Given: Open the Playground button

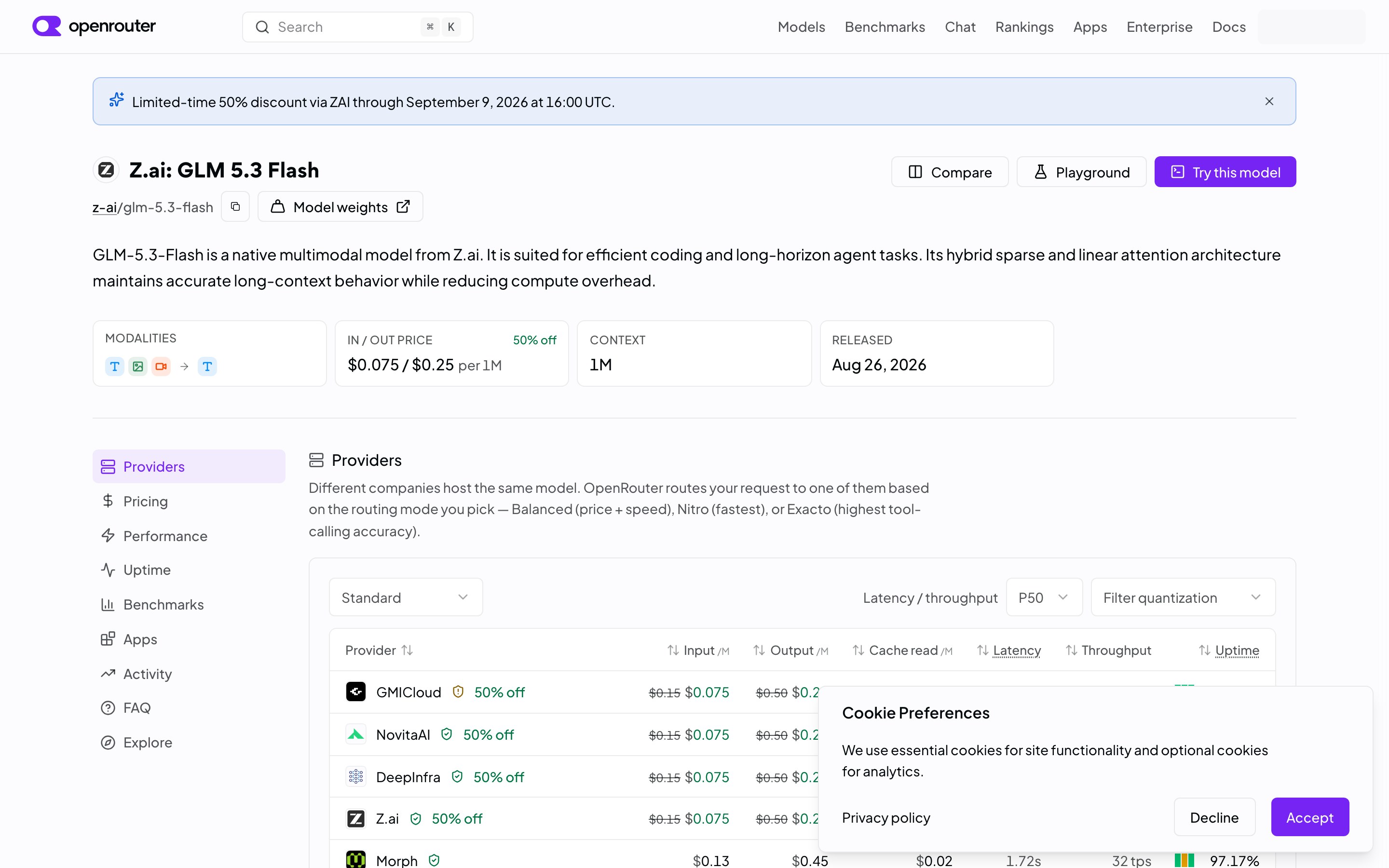Looking at the screenshot, I should click(1081, 172).
